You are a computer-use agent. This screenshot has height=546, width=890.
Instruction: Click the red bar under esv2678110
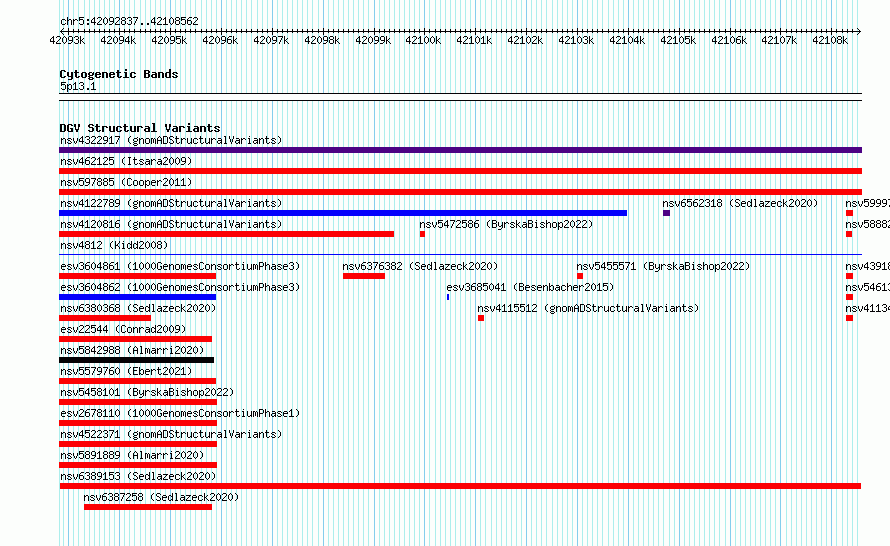point(138,423)
